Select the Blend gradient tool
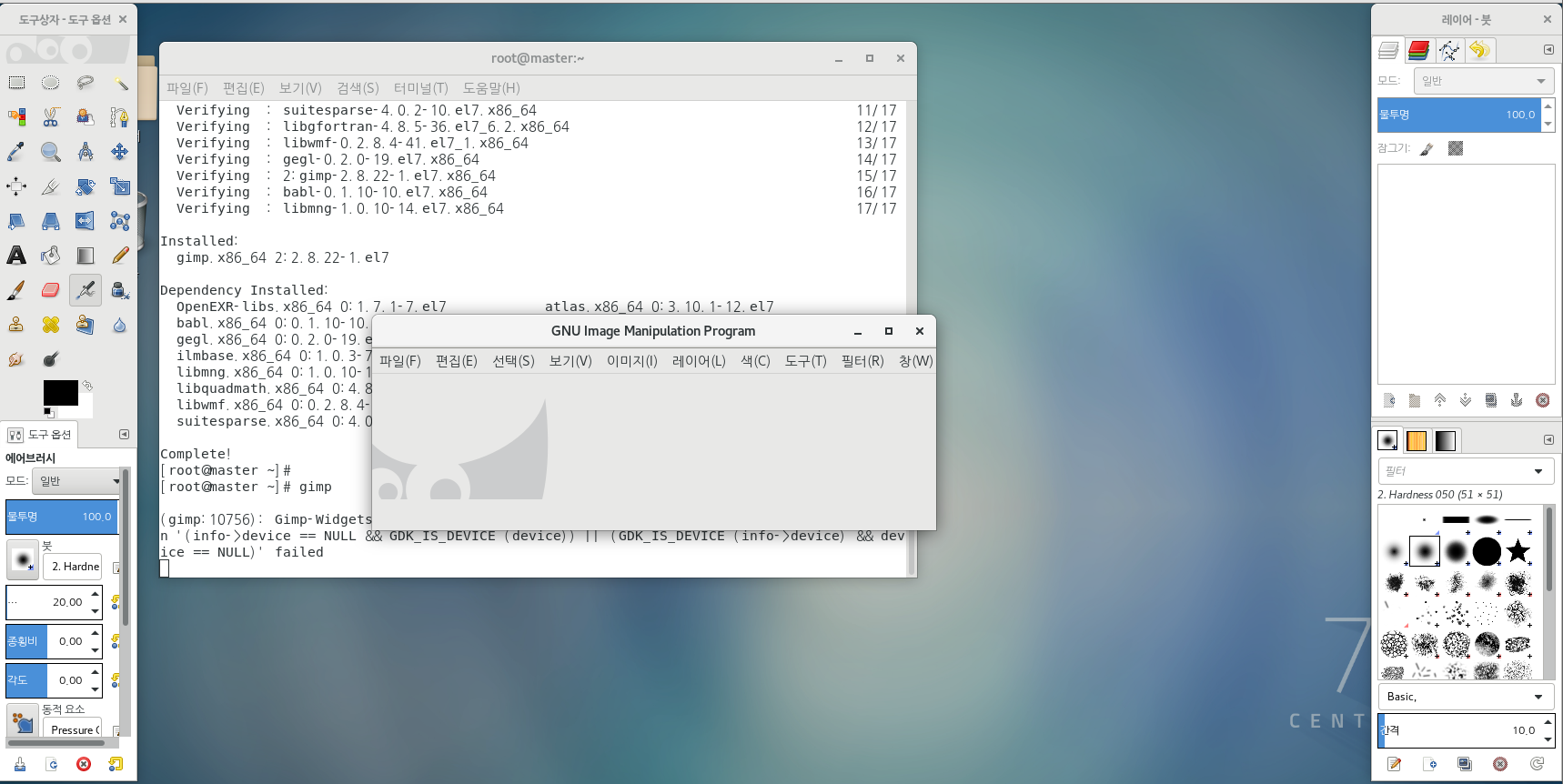The height and width of the screenshot is (784, 1563). click(x=86, y=256)
